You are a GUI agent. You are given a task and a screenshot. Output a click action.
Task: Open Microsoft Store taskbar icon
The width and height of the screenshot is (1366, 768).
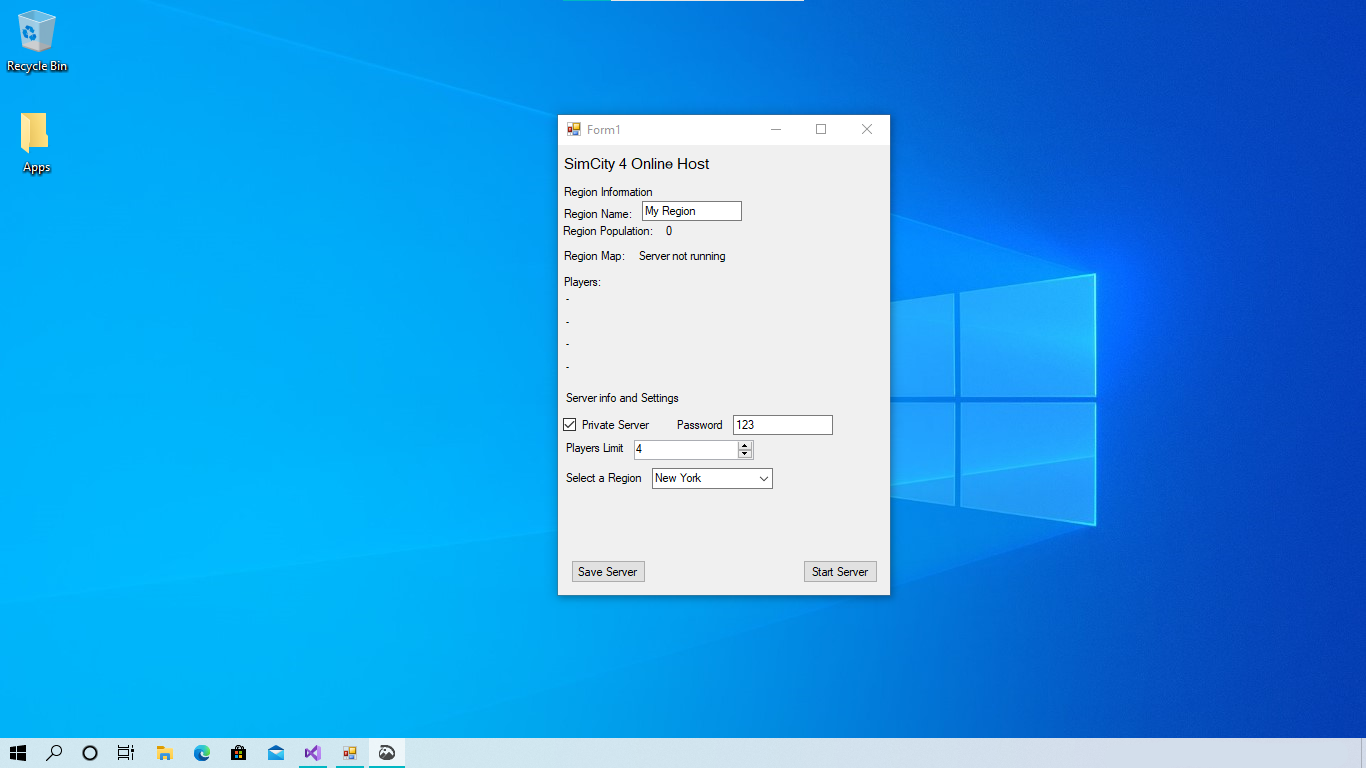[239, 753]
